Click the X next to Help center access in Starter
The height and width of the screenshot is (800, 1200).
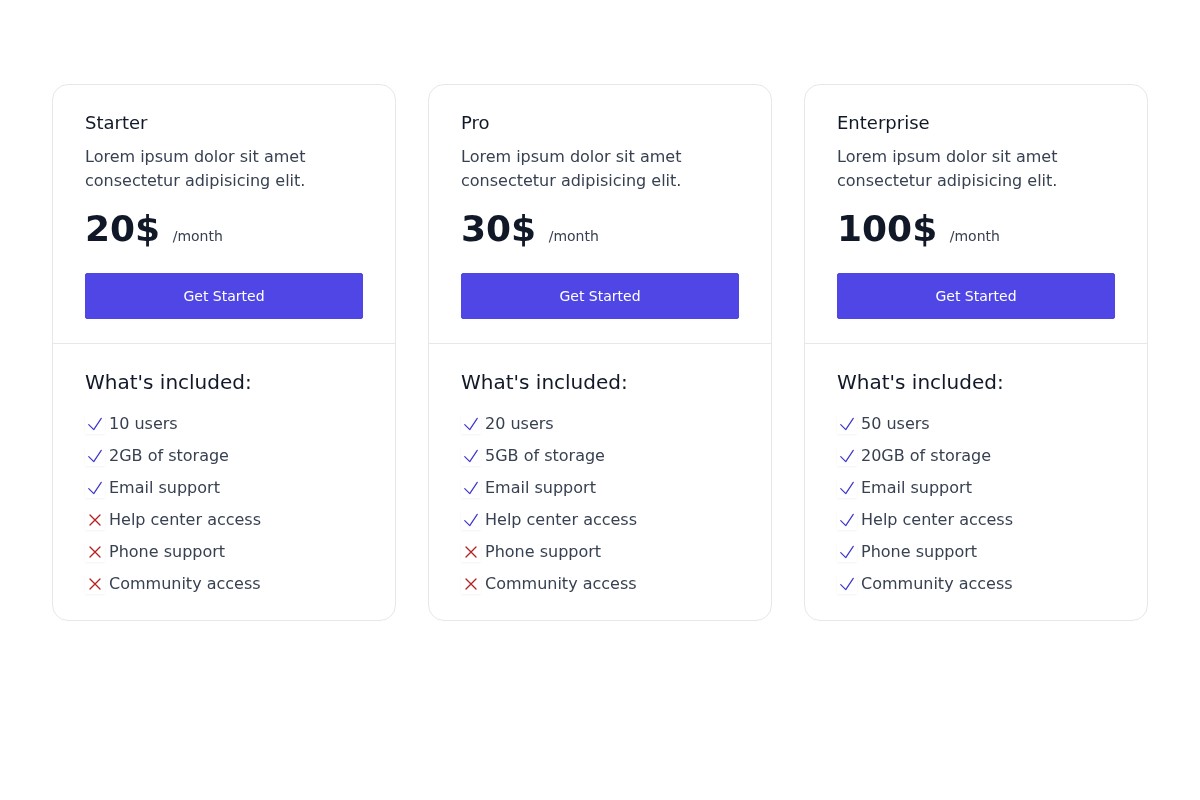tap(95, 520)
